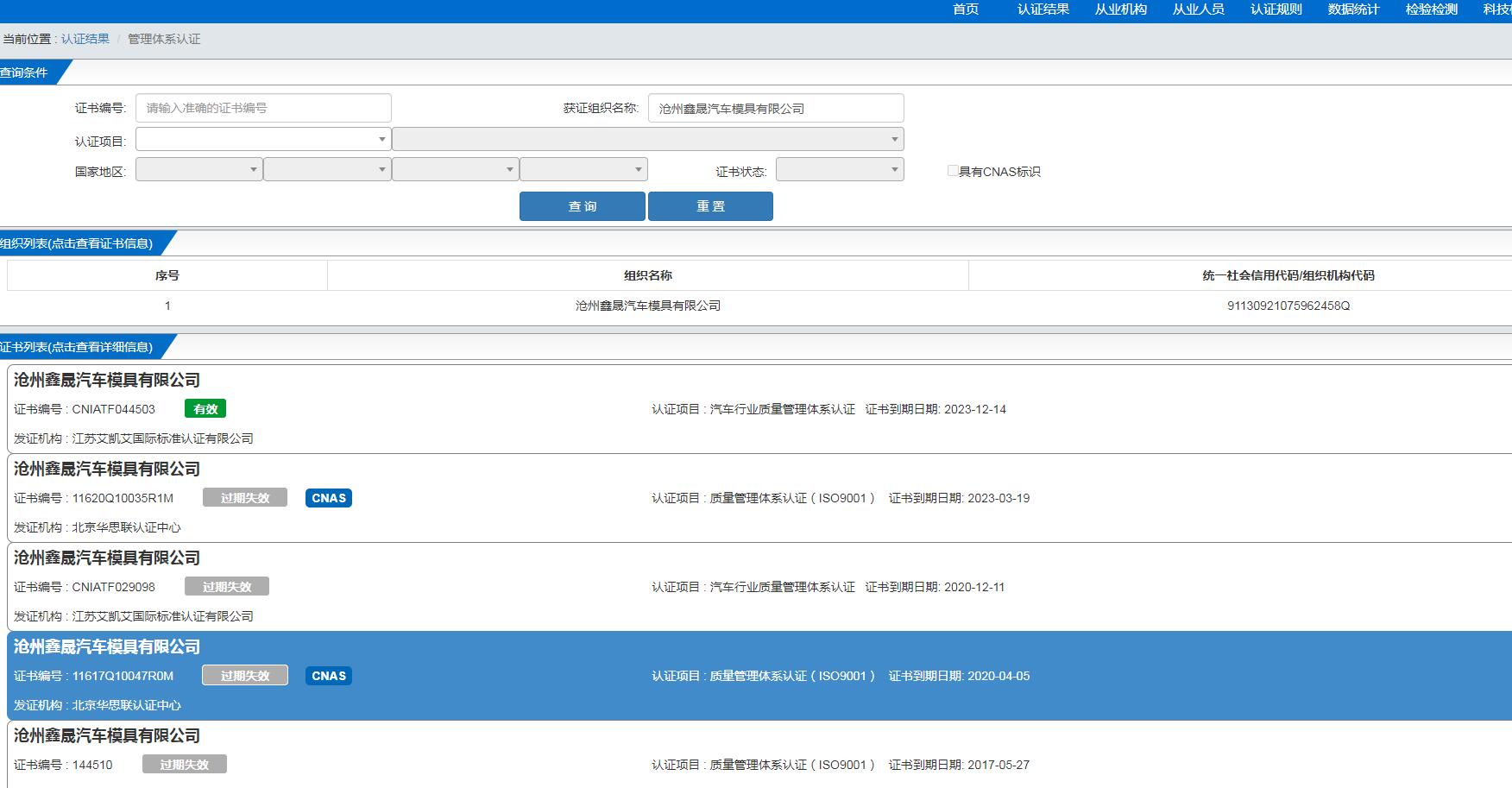Click 过期失效 badge of certificate 11620Q10035R1M

245,498
